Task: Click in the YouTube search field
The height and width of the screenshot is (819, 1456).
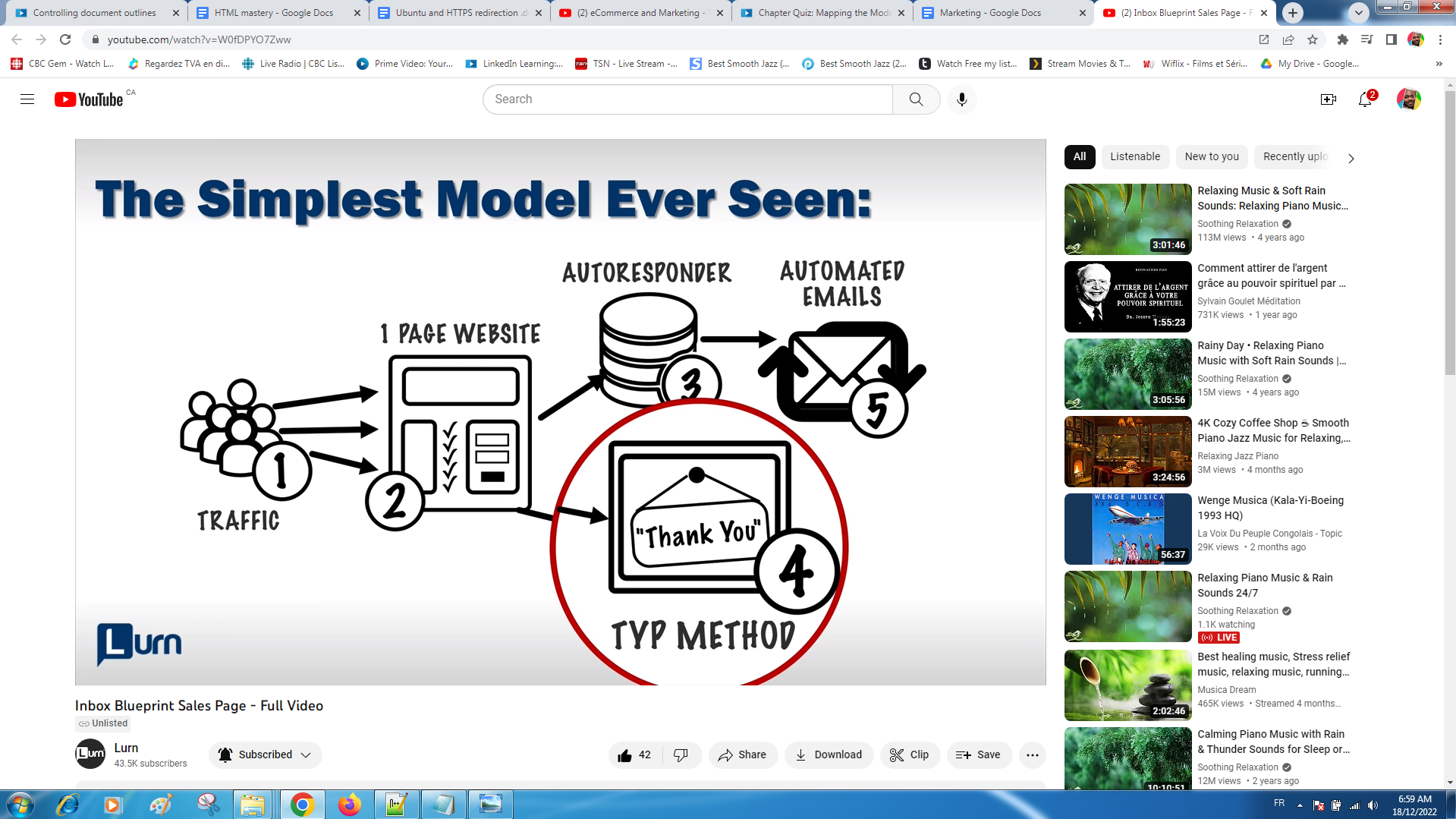Action: point(687,99)
